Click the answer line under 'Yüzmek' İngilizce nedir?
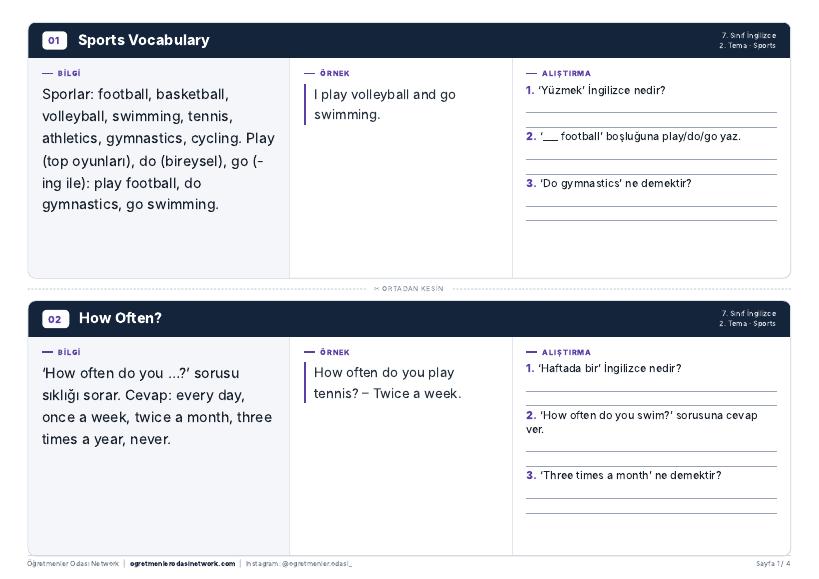The height and width of the screenshot is (579, 819). (x=651, y=112)
